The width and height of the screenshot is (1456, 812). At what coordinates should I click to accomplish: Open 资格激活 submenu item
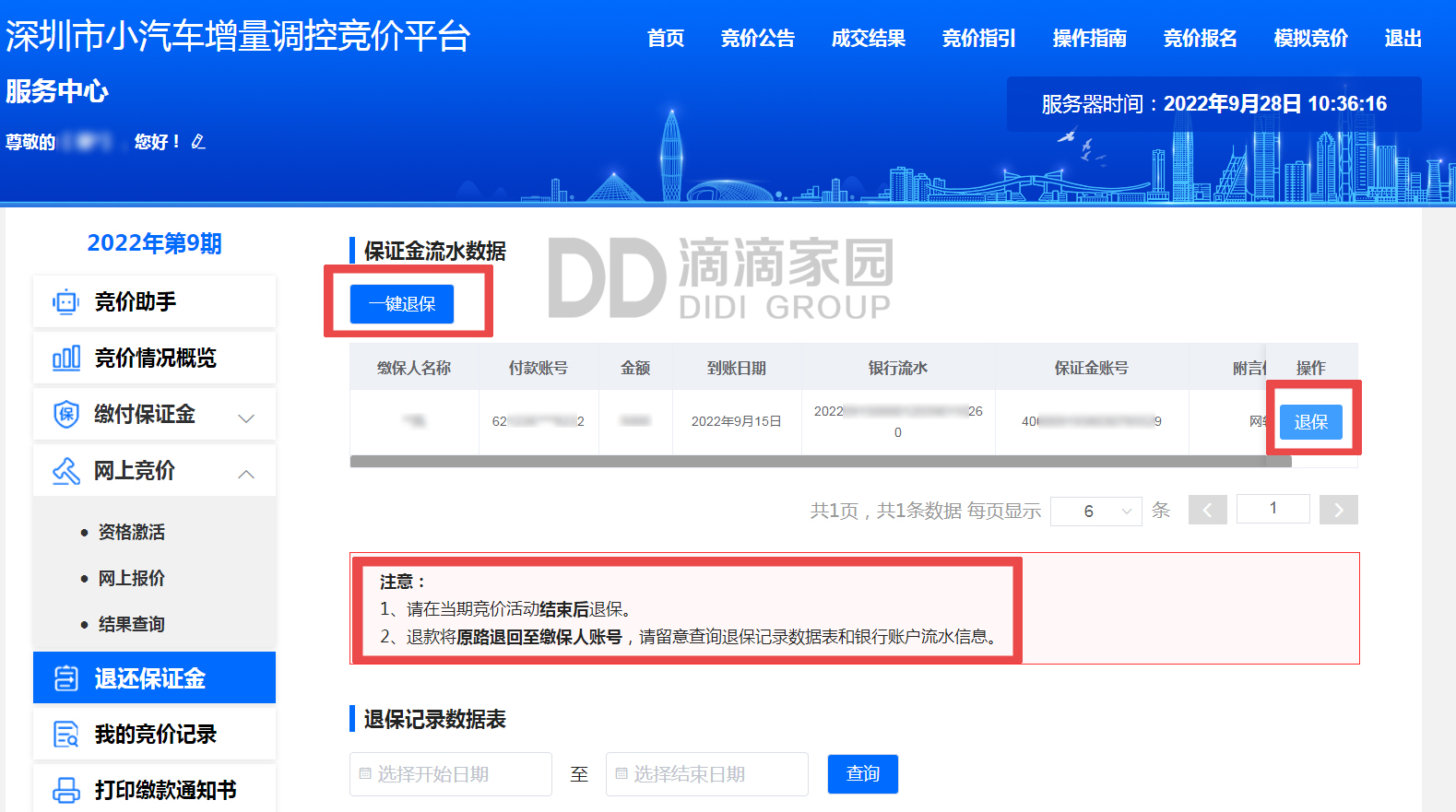click(132, 533)
